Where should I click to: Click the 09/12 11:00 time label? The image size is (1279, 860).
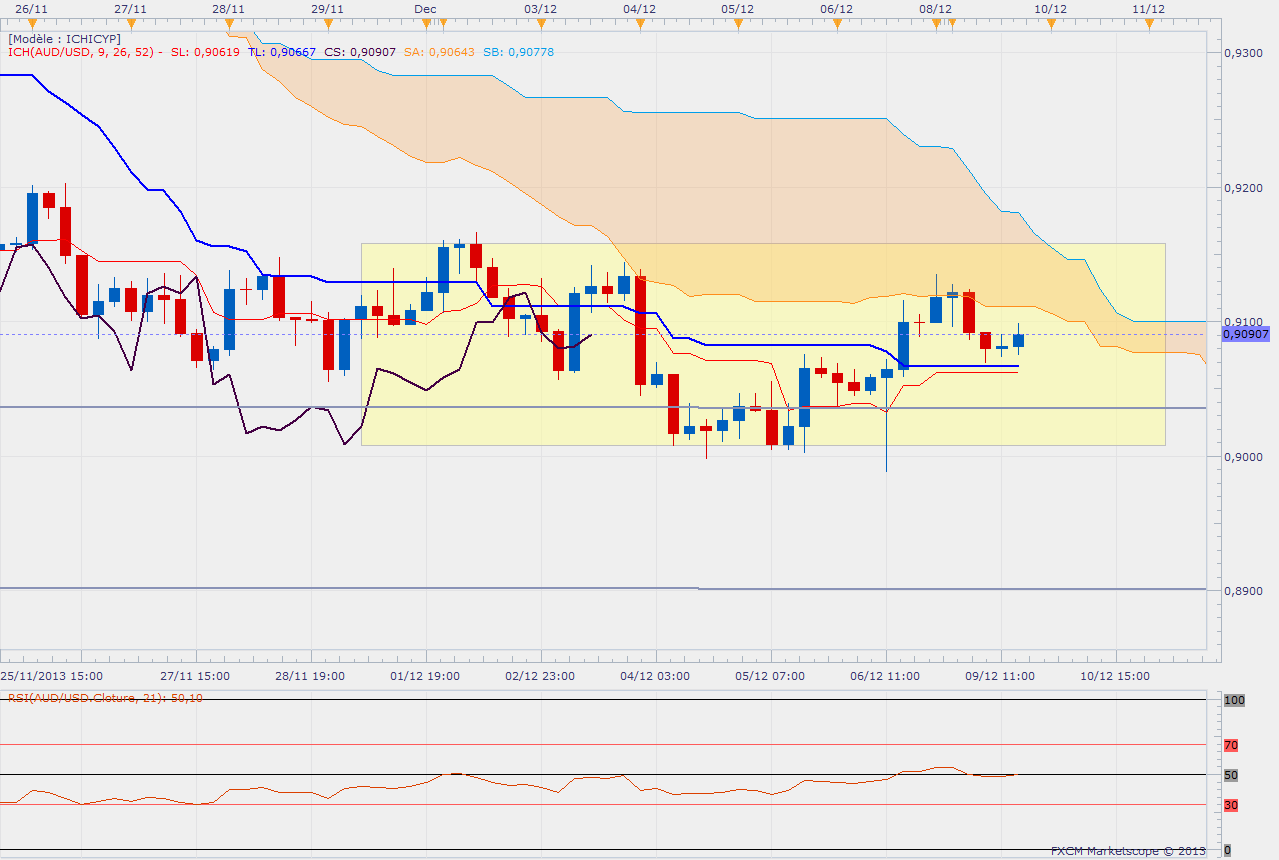click(1002, 676)
